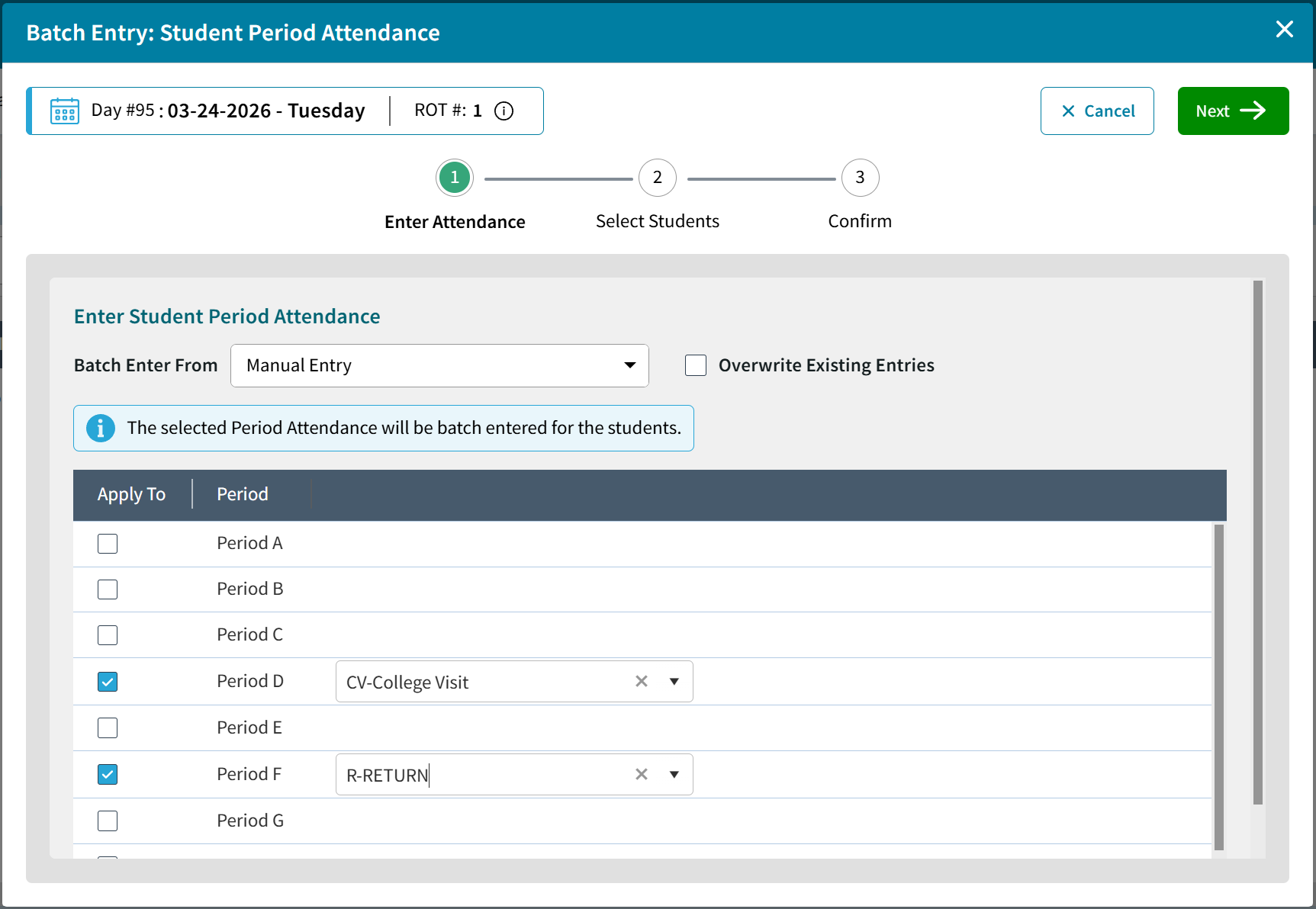
Task: Clear the R-RETURN selection with the X icon
Action: (641, 774)
